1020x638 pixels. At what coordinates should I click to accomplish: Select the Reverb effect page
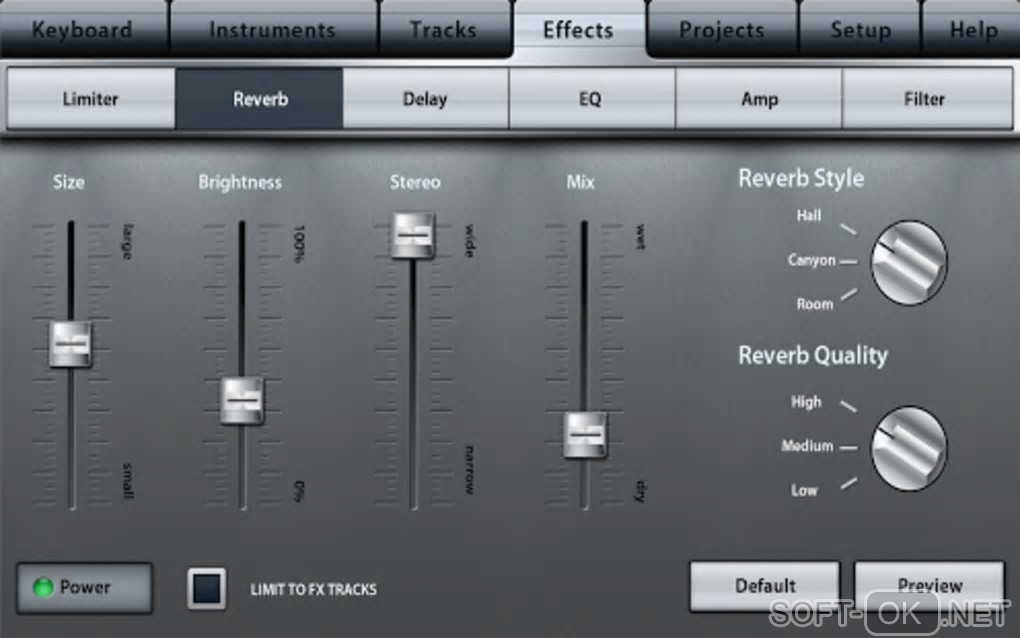260,99
